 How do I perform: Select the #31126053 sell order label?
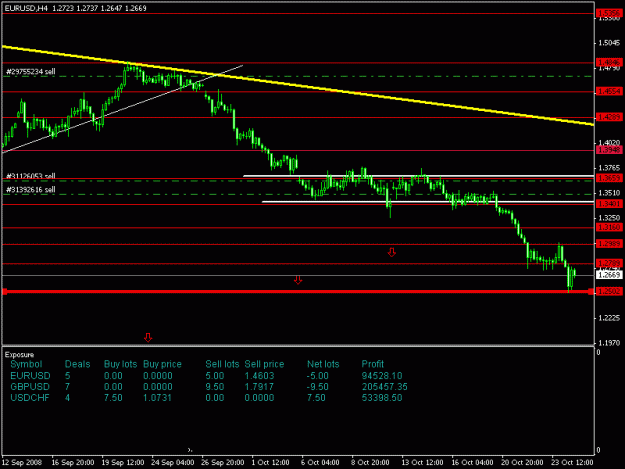[x=31, y=176]
